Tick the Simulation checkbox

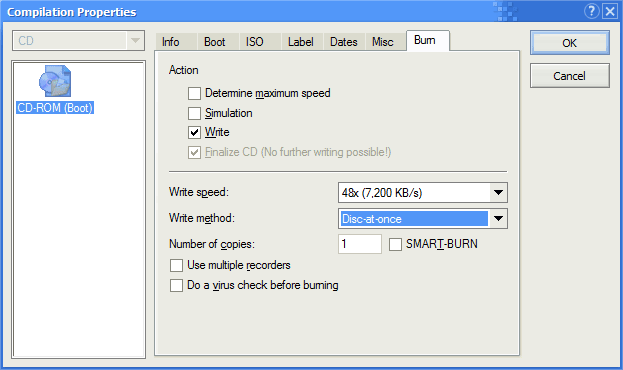tap(194, 113)
